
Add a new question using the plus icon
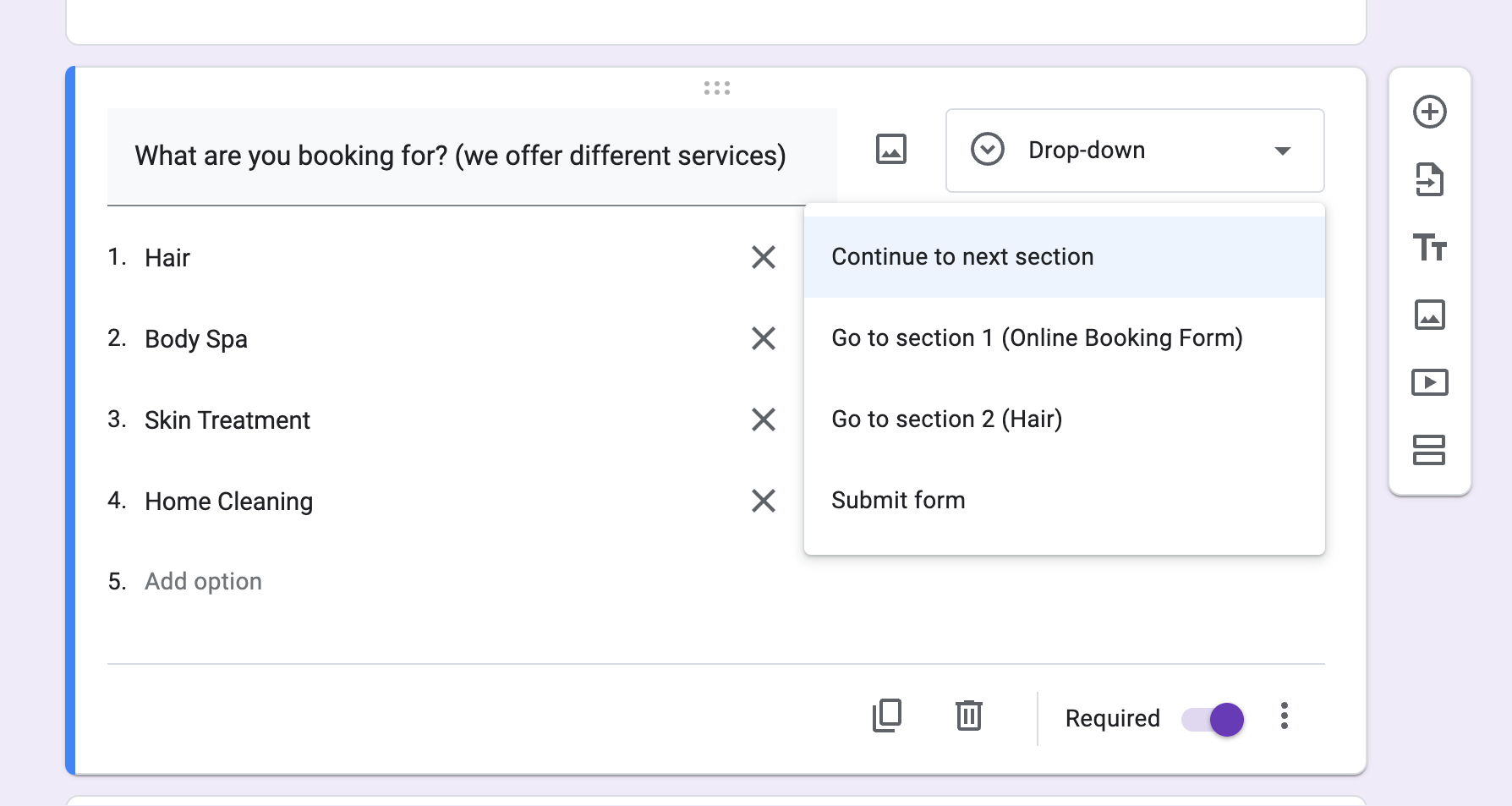pyautogui.click(x=1430, y=112)
